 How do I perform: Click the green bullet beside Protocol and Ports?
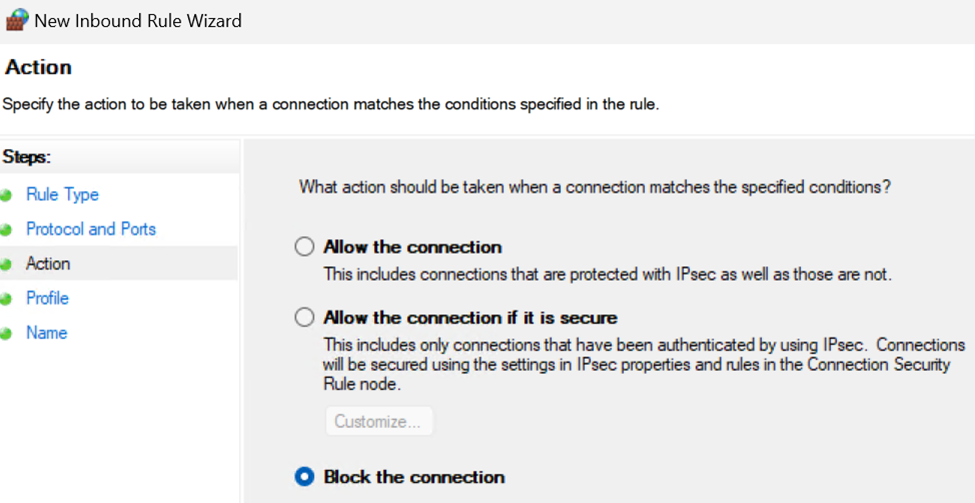[6, 230]
